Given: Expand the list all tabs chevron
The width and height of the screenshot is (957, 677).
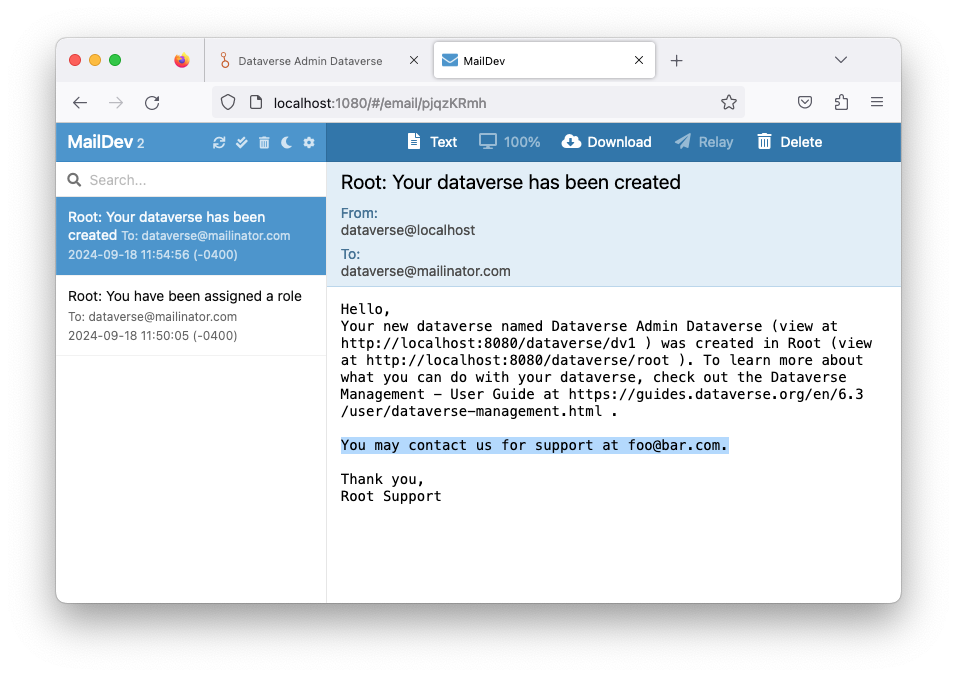Looking at the screenshot, I should (x=841, y=60).
